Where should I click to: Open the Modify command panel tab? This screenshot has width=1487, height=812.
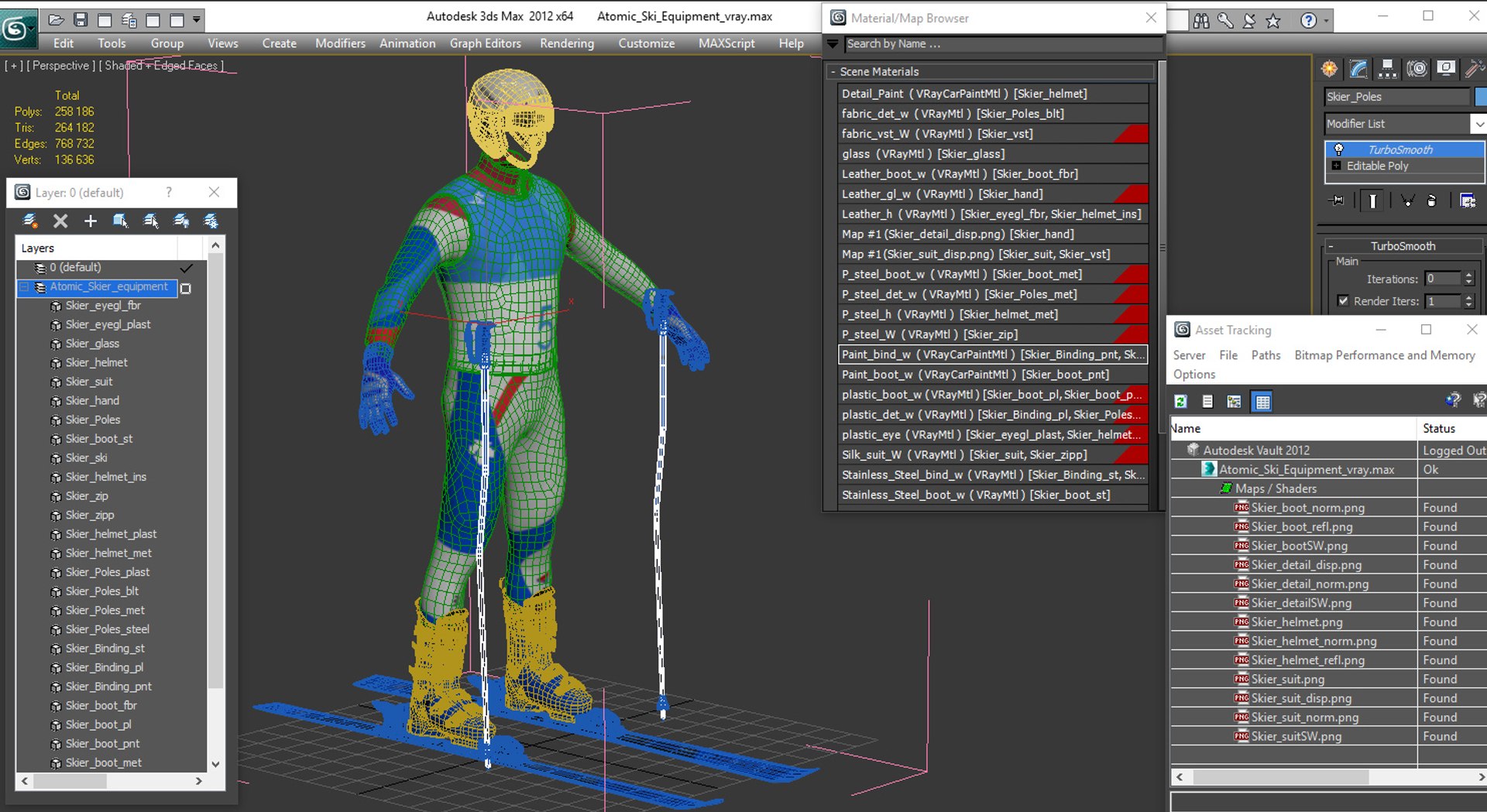(x=1358, y=69)
